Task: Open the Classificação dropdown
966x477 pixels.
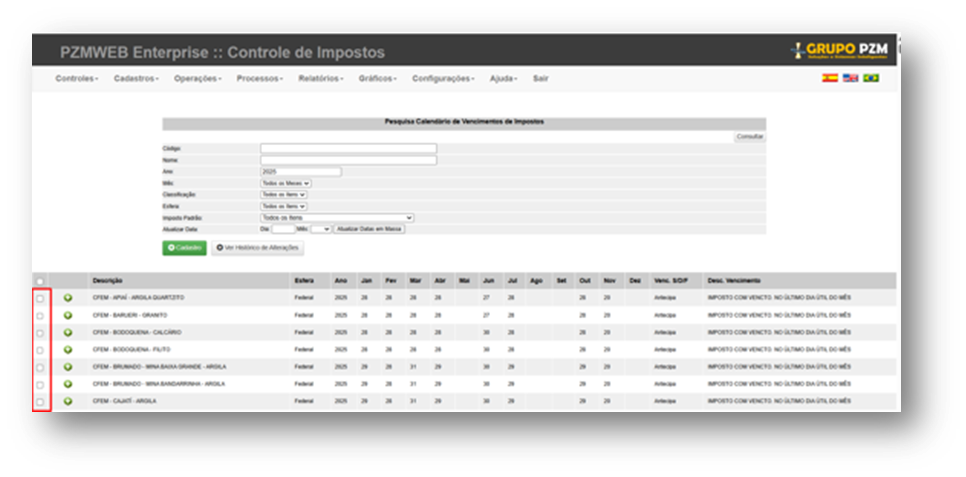Action: tap(283, 194)
